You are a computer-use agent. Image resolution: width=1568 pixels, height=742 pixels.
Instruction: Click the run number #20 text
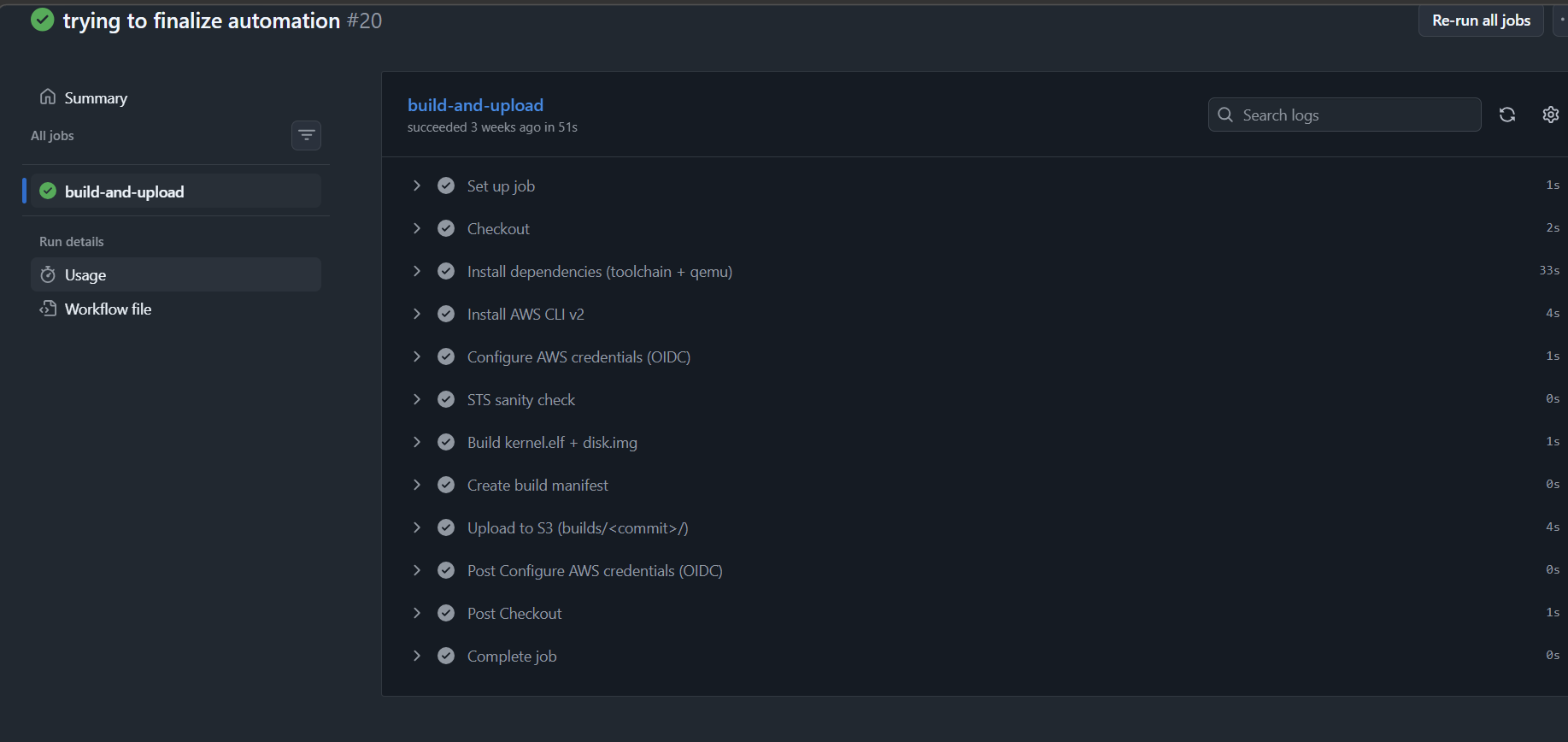364,21
